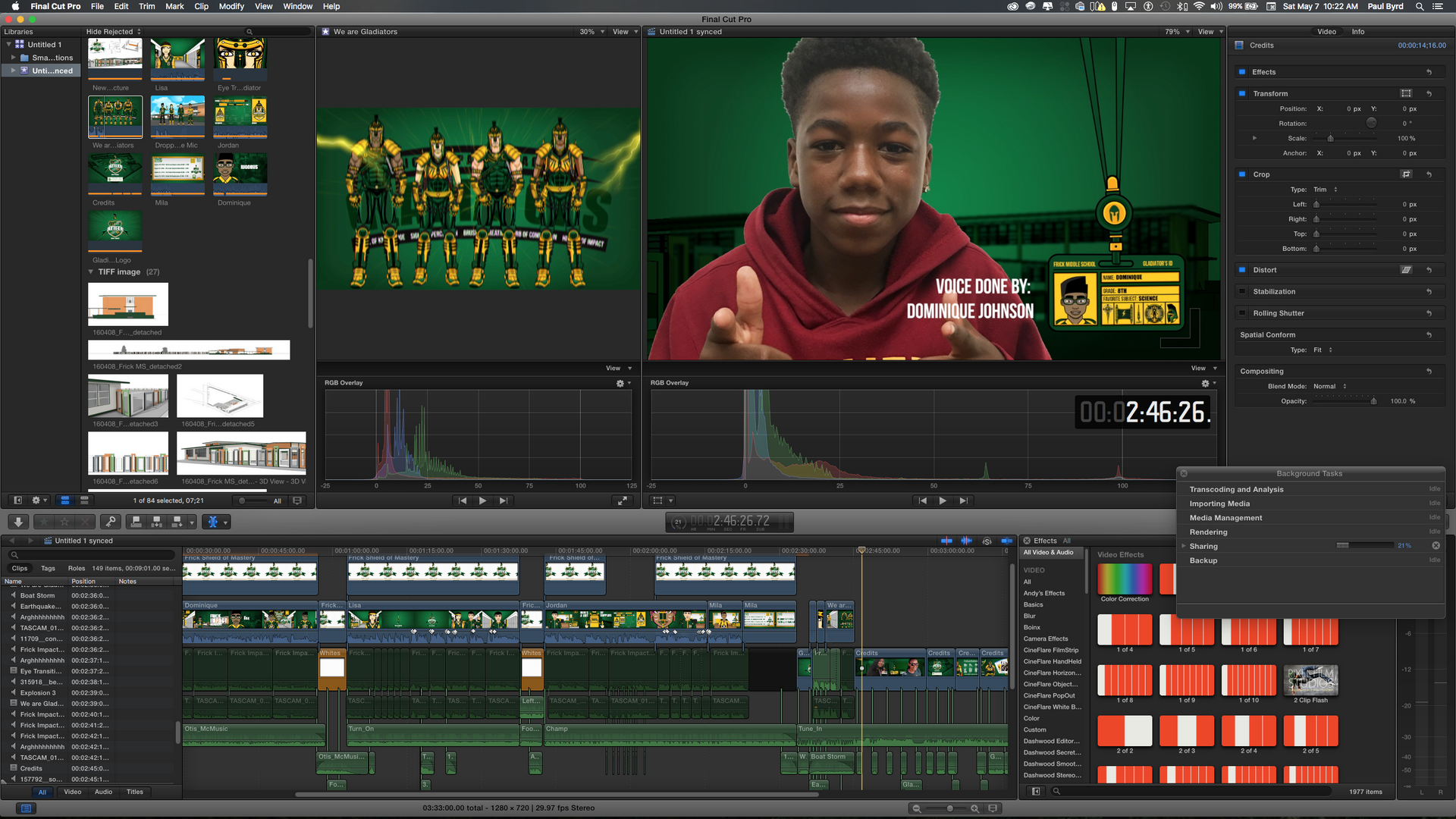Reset the Transform parameters arrow
Image resolution: width=1456 pixels, height=819 pixels.
point(1429,94)
